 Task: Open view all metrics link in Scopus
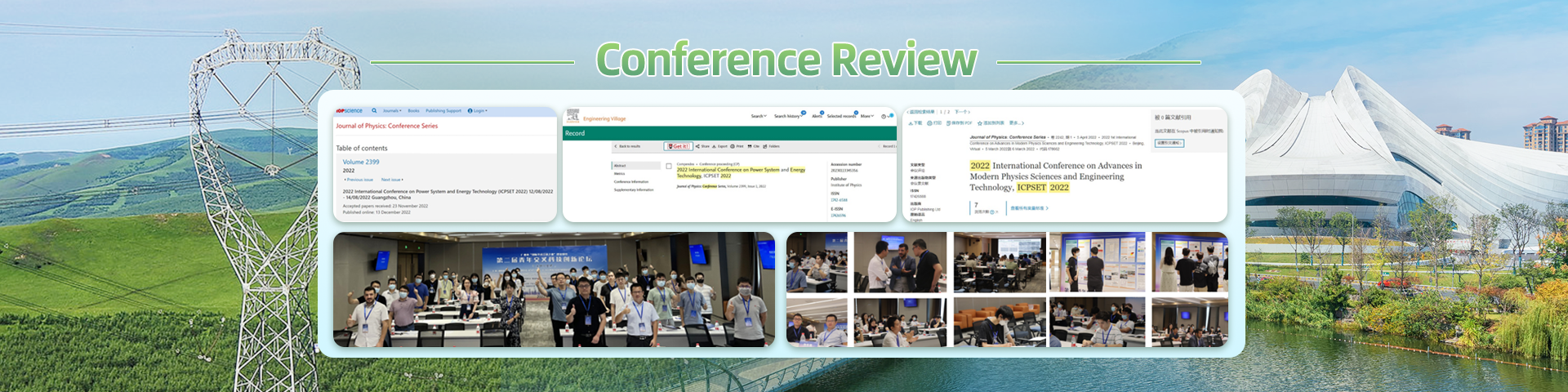(1030, 208)
